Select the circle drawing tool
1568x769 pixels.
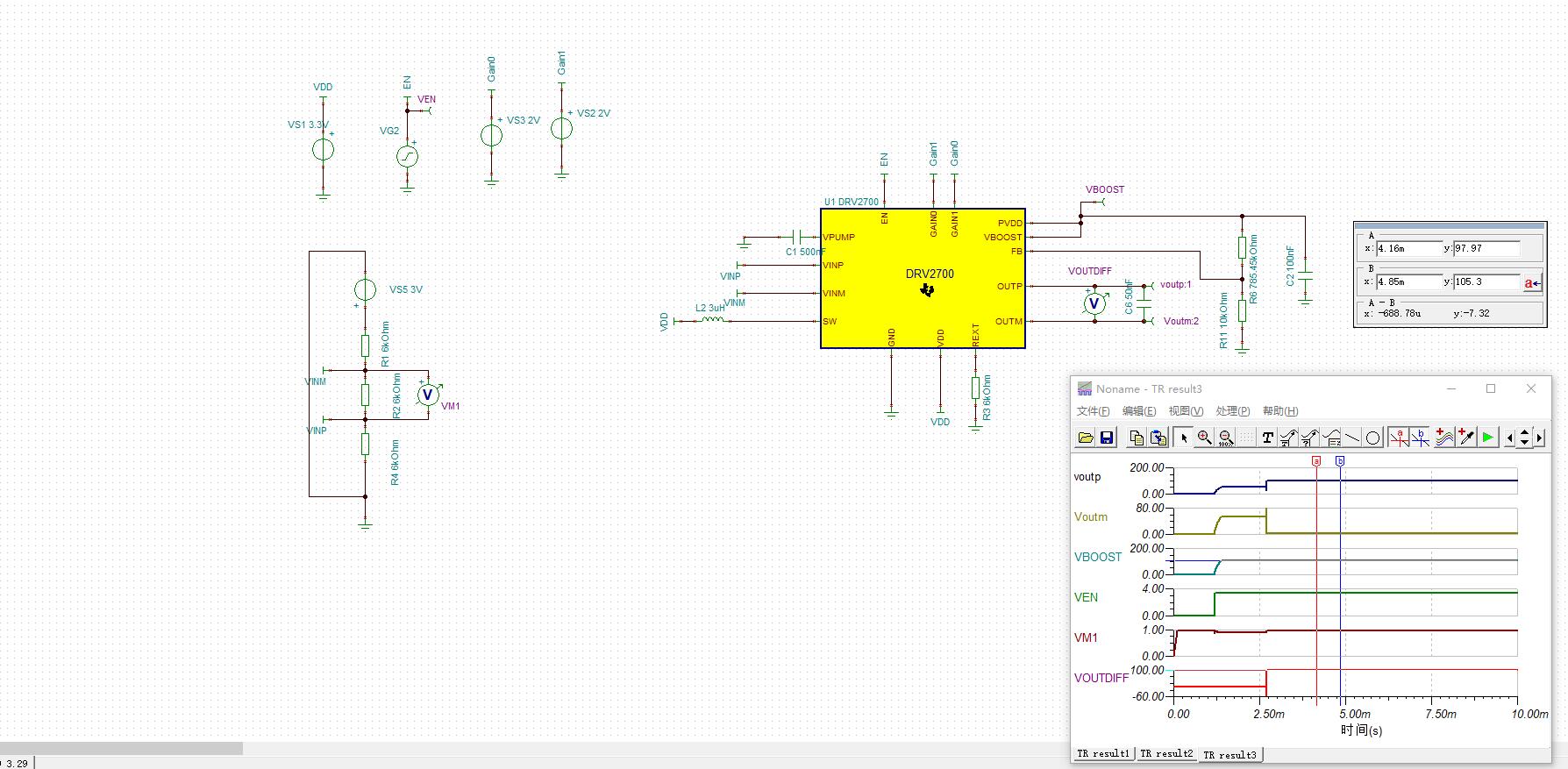click(x=1373, y=438)
